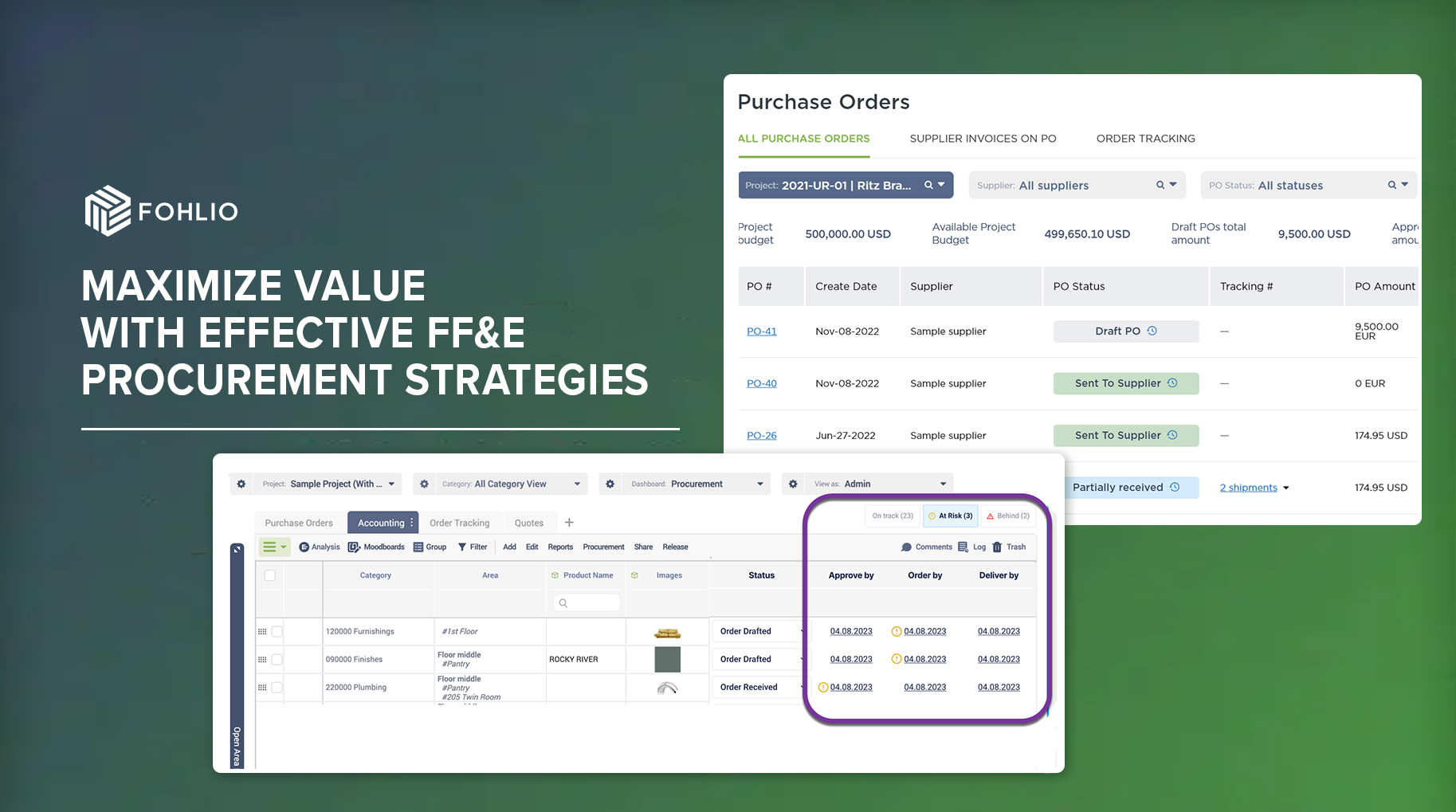Check the 120000 Furnishings row checkbox
The height and width of the screenshot is (812, 1456).
[277, 631]
